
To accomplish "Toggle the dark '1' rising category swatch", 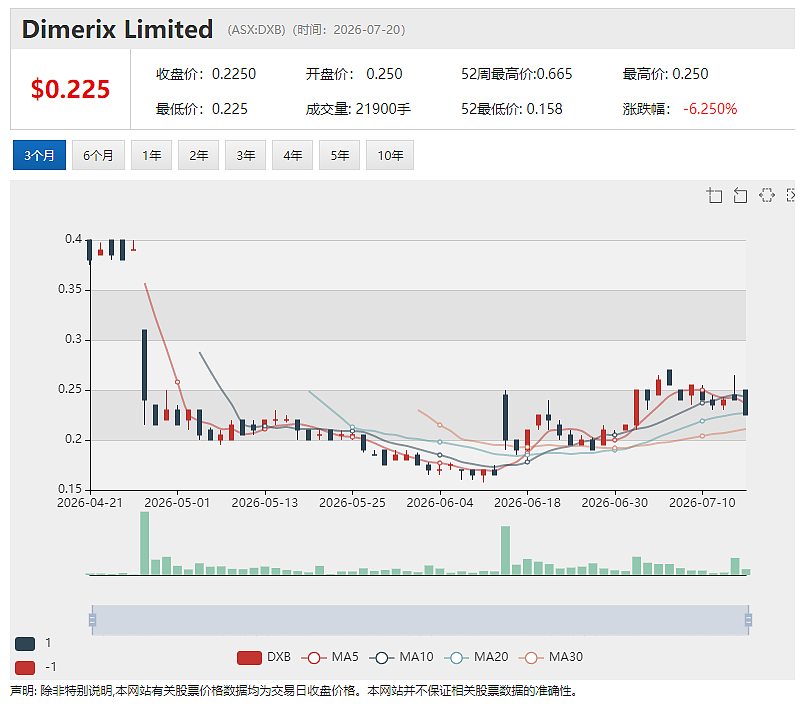I will pos(25,644).
